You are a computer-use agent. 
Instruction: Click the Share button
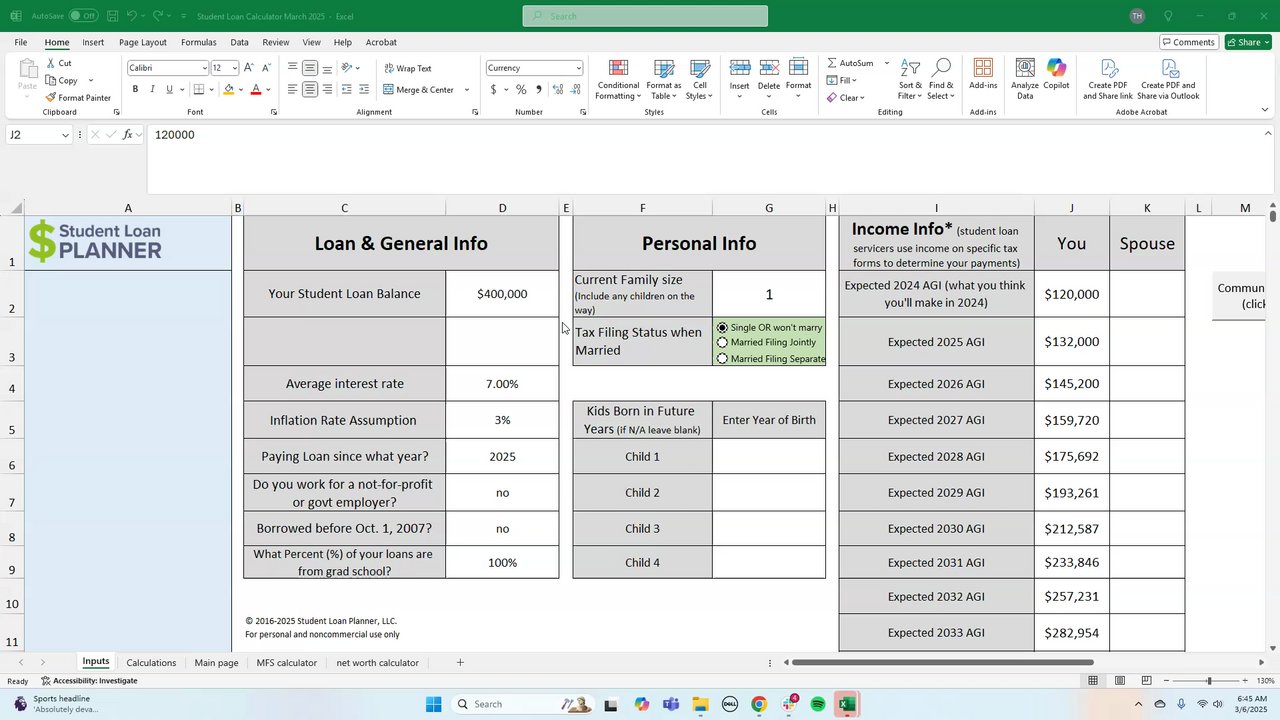pyautogui.click(x=1244, y=42)
